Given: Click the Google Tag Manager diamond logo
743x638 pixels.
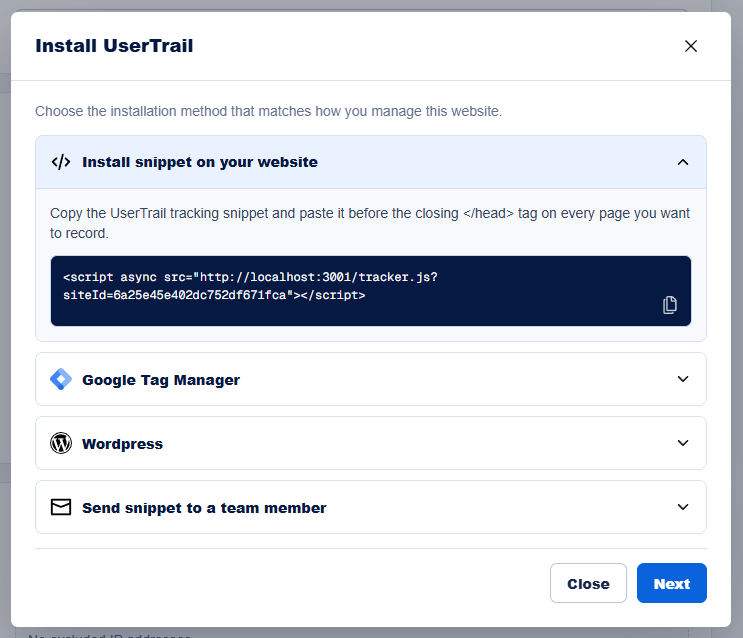Looking at the screenshot, I should 61,379.
